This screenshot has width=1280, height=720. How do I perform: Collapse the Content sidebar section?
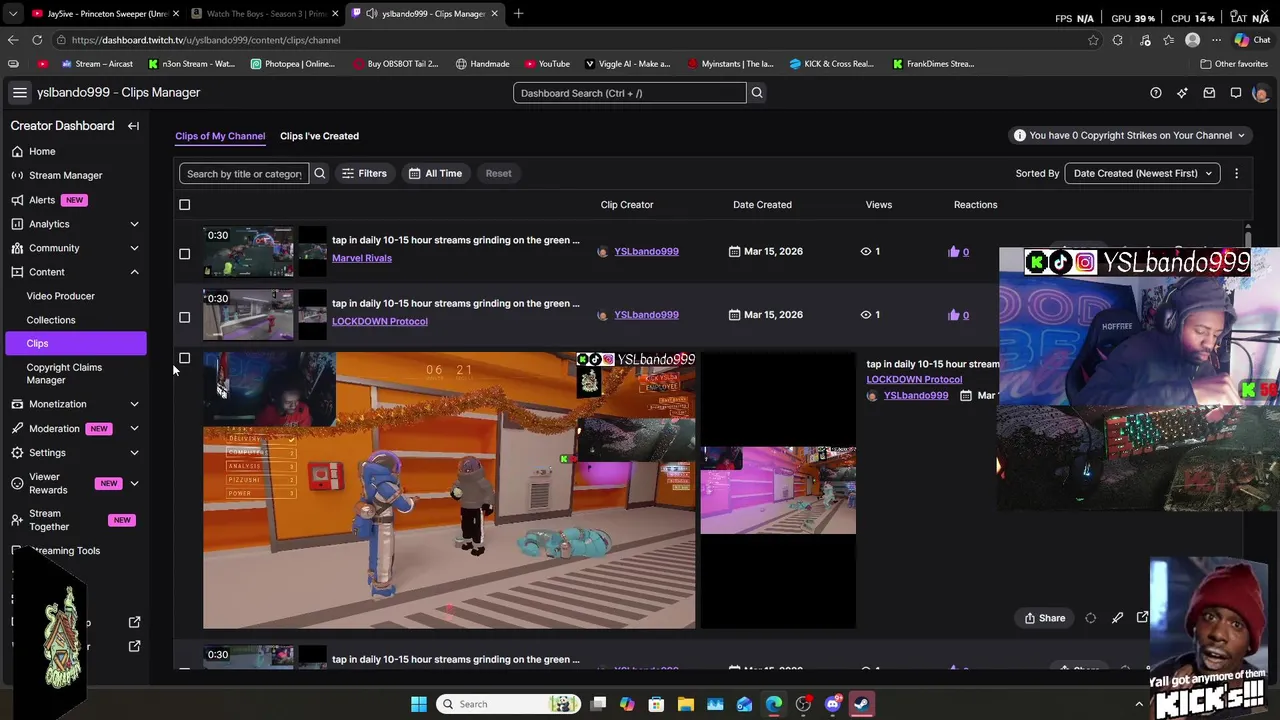click(x=134, y=272)
